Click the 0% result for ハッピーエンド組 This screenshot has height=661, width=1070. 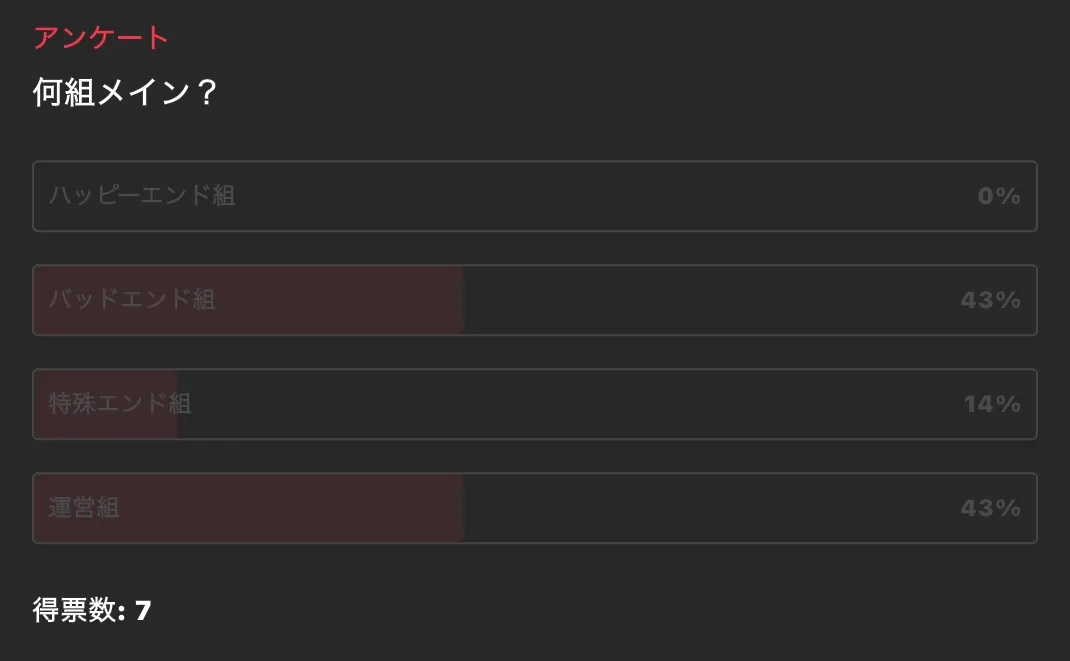(x=998, y=196)
